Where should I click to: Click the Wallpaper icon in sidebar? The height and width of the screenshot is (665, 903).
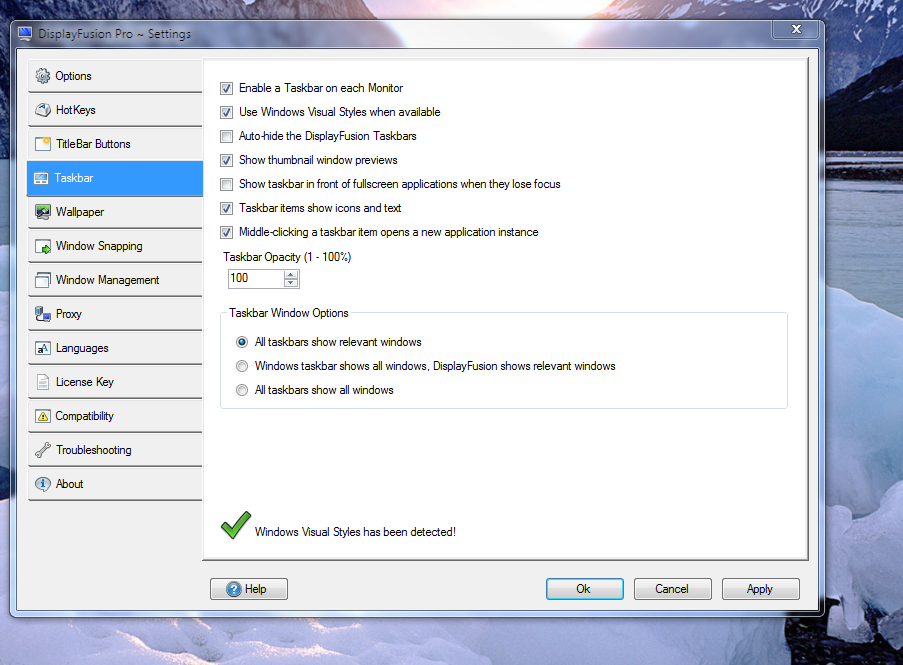(42, 212)
